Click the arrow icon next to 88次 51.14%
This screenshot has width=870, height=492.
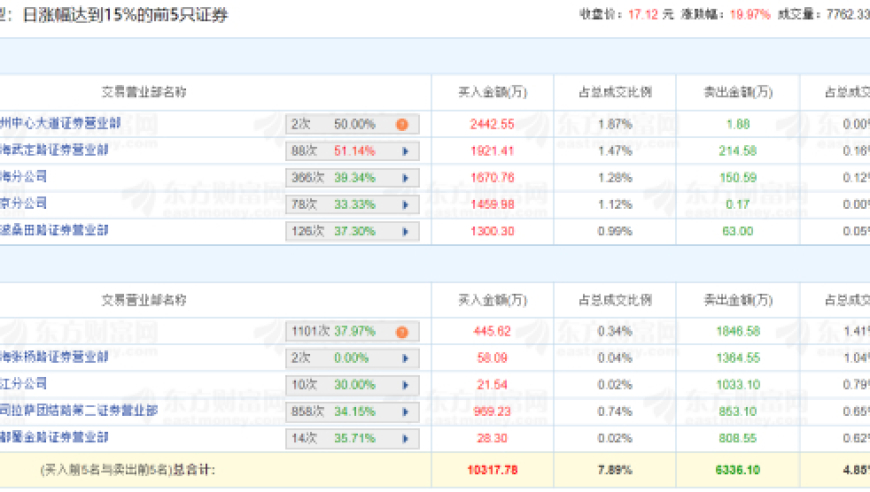[404, 152]
